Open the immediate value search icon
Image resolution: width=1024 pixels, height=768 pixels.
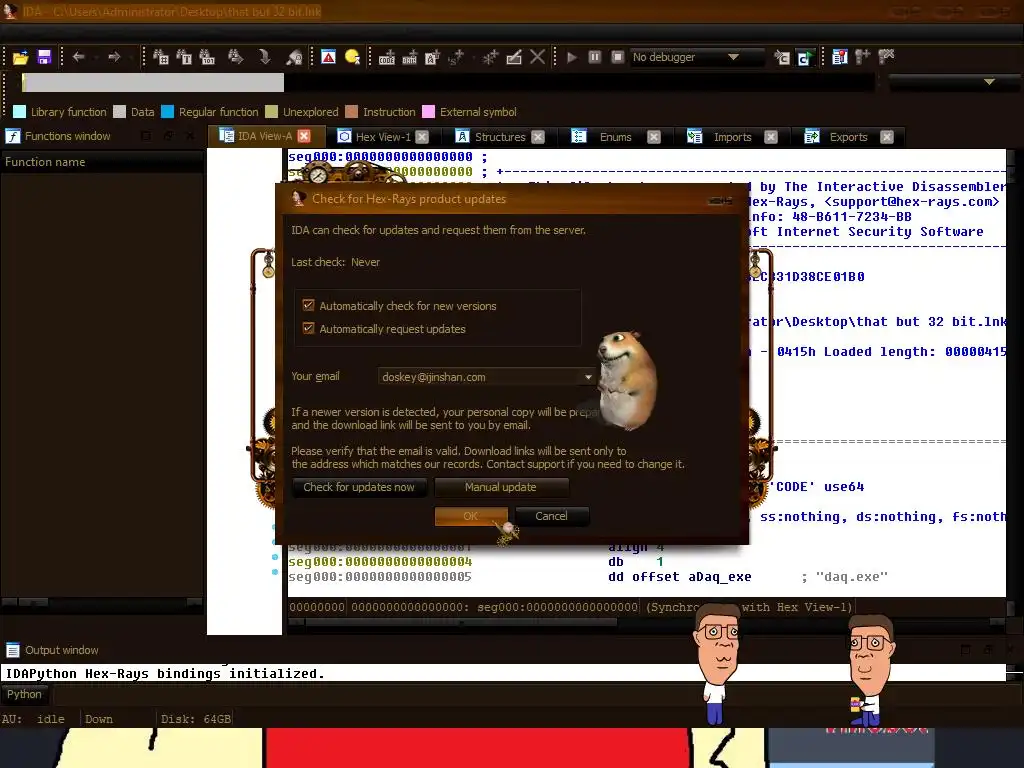pyautogui.click(x=207, y=57)
